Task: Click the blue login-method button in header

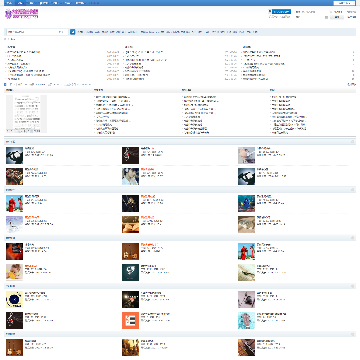Action: pyautogui.click(x=281, y=12)
